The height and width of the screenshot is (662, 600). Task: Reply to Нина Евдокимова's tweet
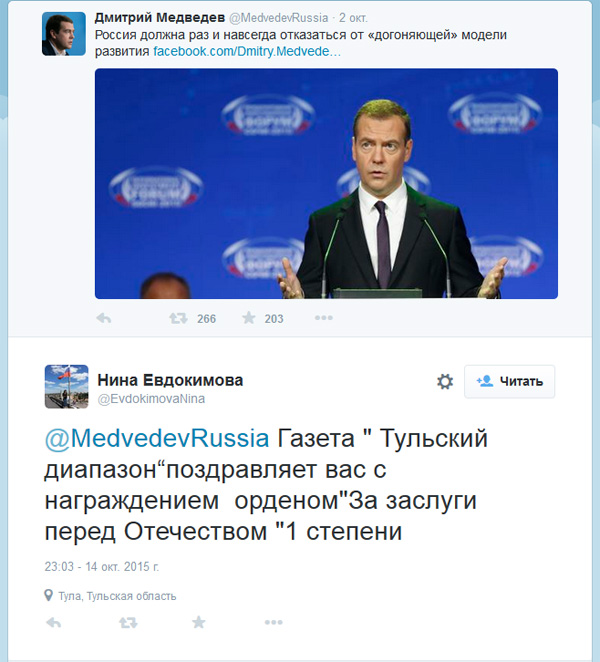coord(54,622)
